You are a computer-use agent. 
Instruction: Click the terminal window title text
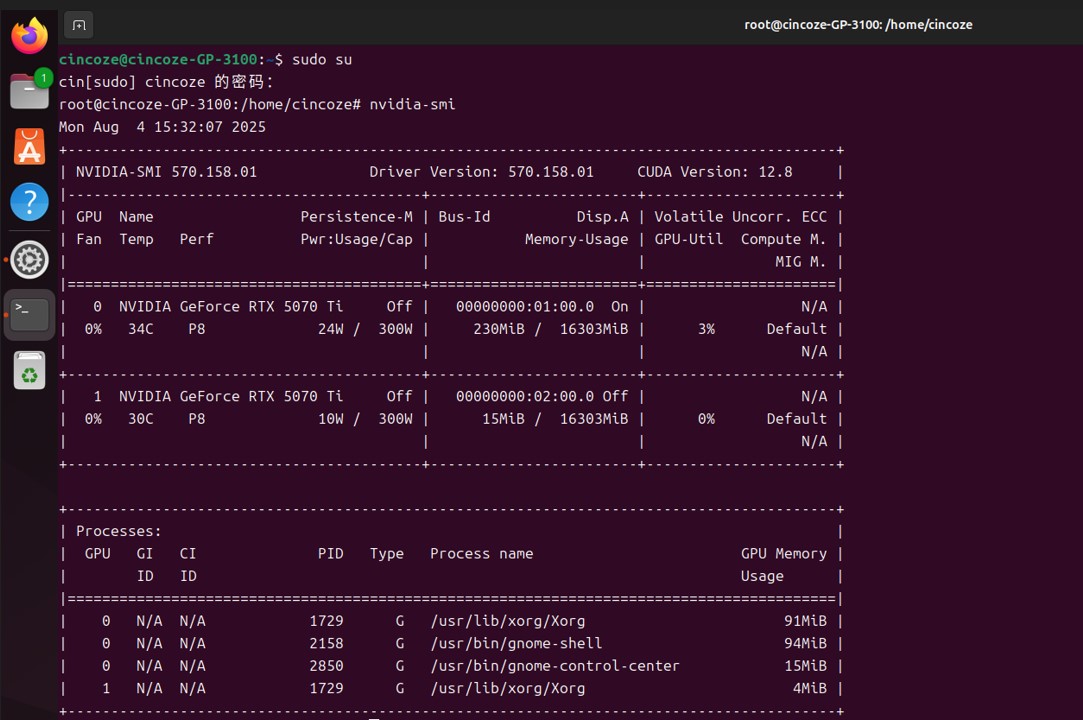pos(858,25)
